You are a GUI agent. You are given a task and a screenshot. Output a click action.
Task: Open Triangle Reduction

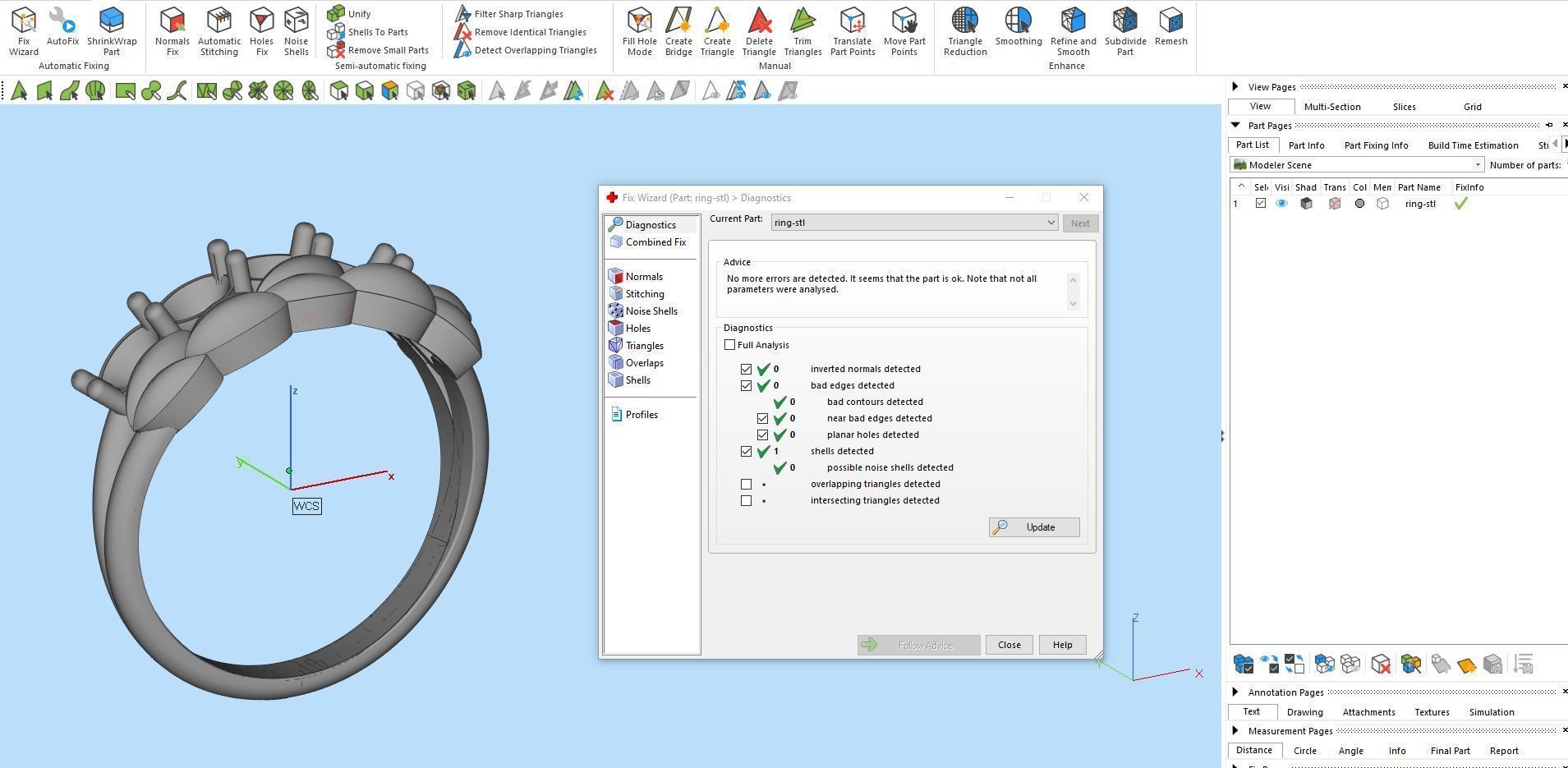pyautogui.click(x=965, y=32)
